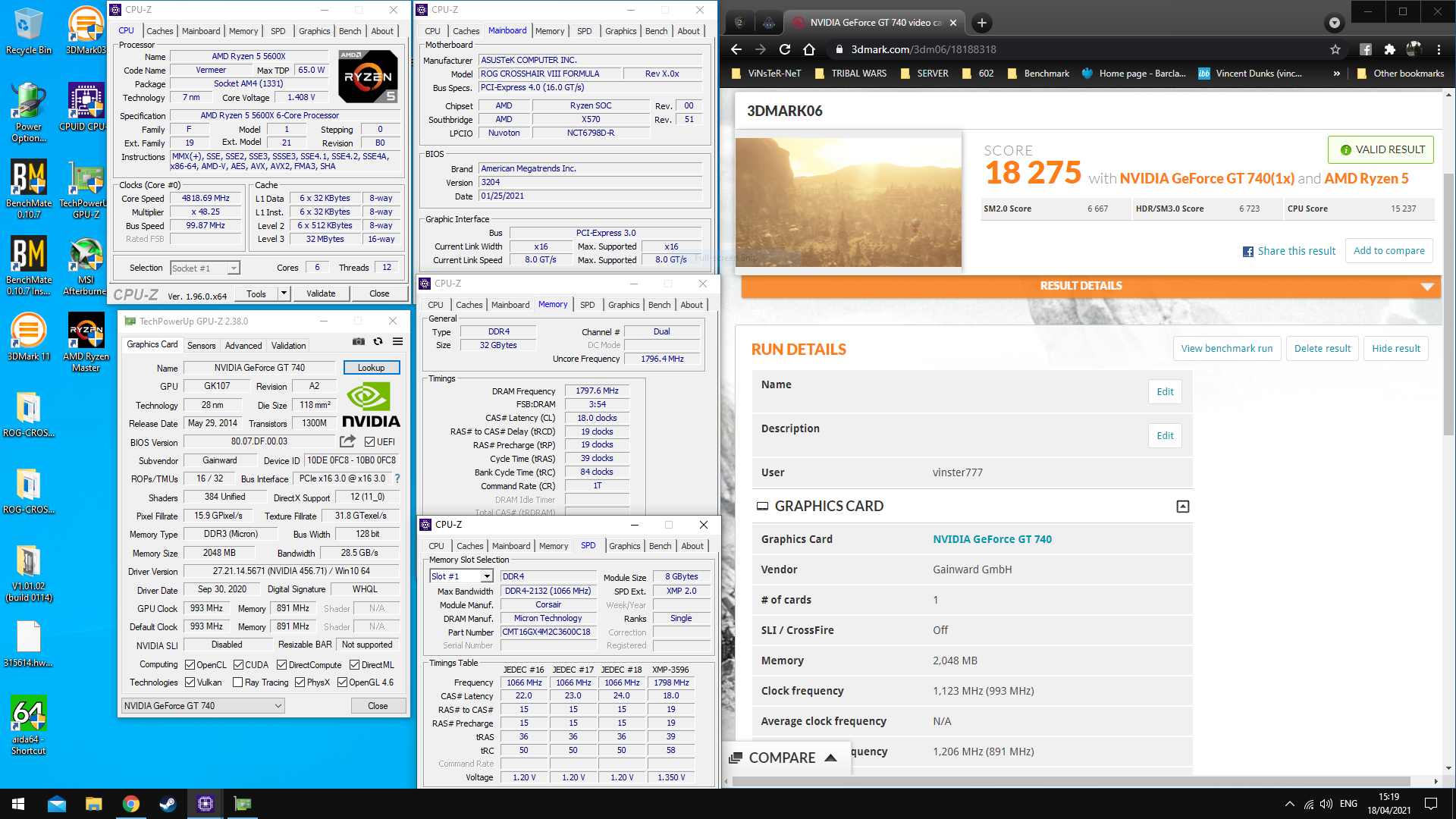Open the Advanced tab in GPU-Z
1456x819 pixels.
pyautogui.click(x=243, y=345)
